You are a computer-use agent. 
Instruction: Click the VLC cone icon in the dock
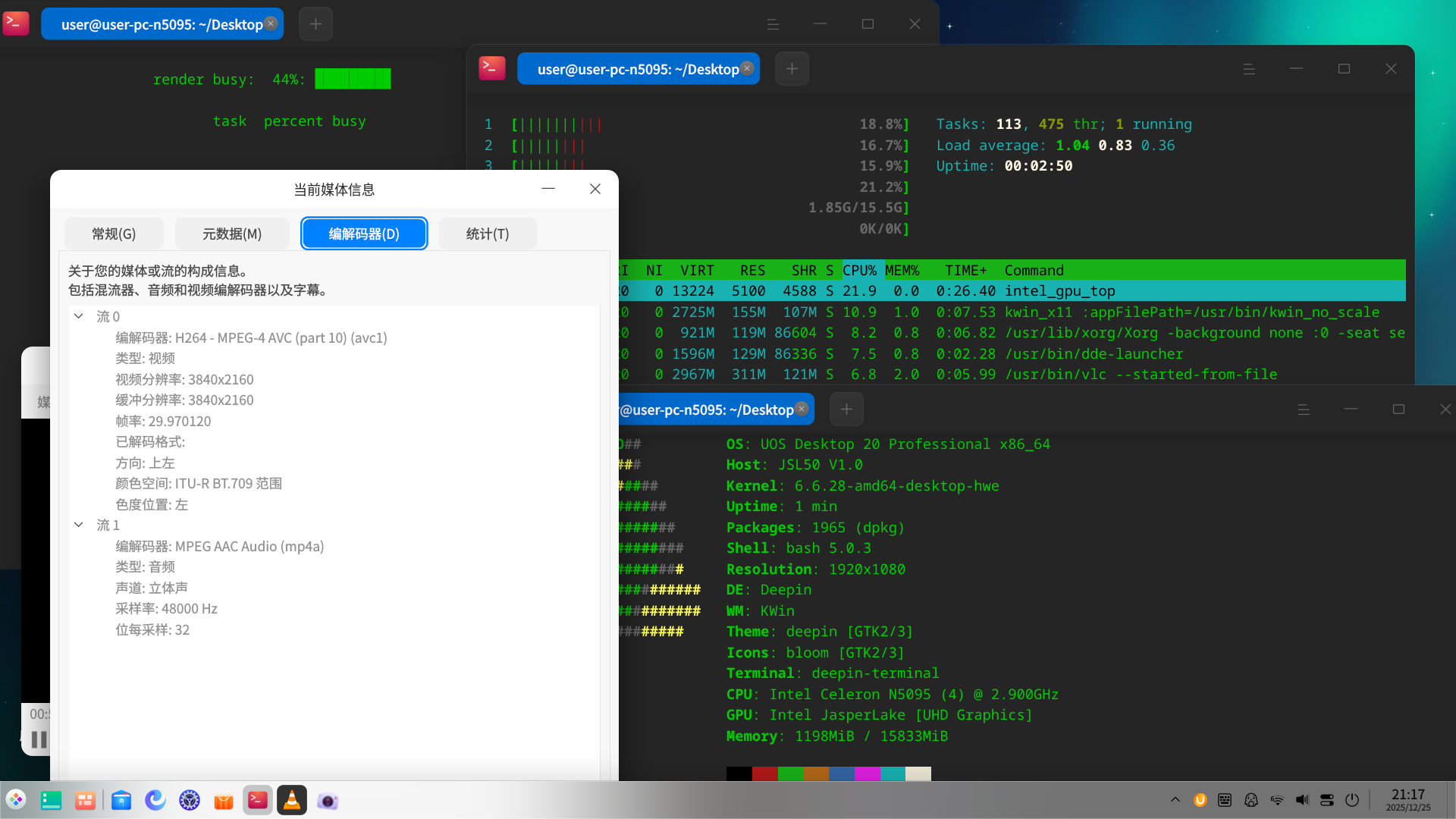(292, 799)
